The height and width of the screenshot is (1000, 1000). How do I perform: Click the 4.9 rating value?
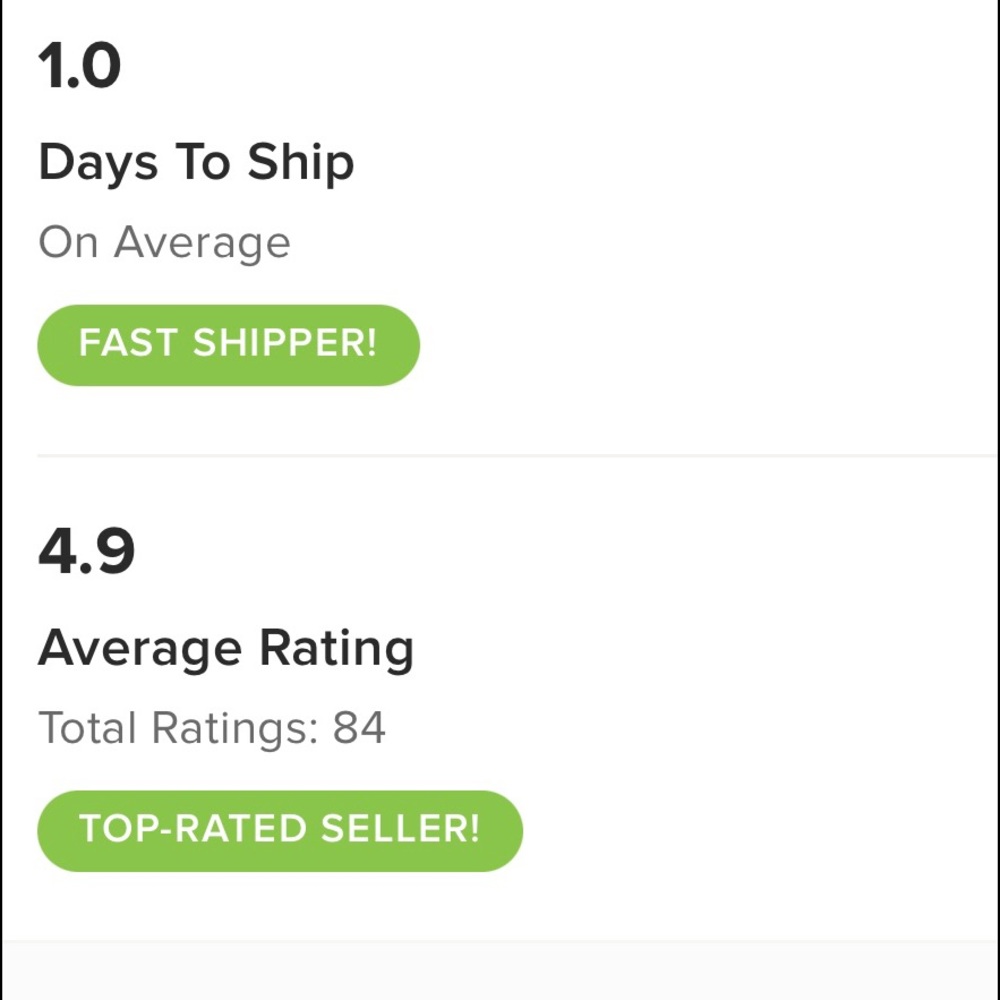point(86,553)
